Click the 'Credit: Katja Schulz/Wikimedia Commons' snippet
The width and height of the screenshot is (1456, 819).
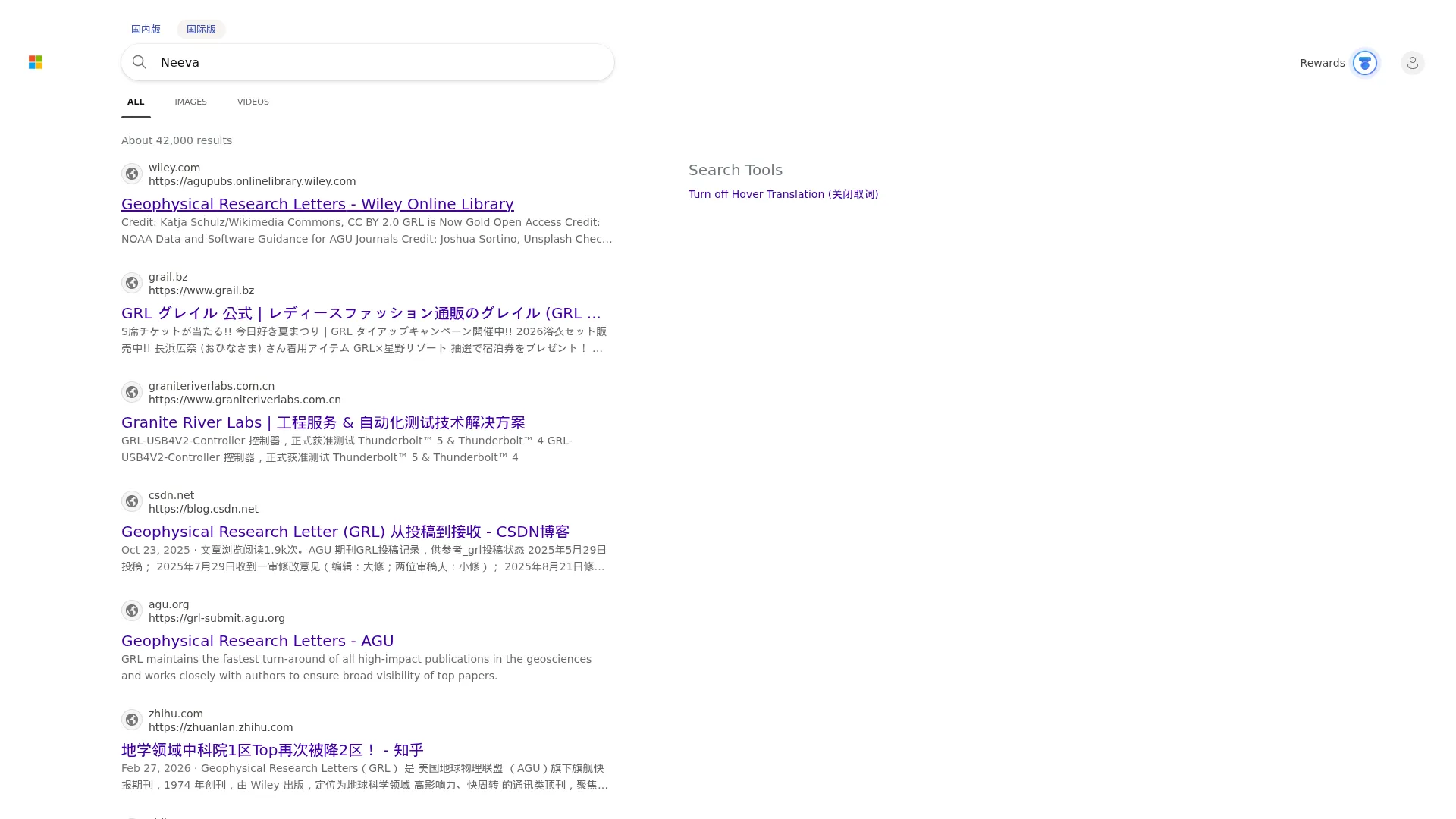point(367,231)
